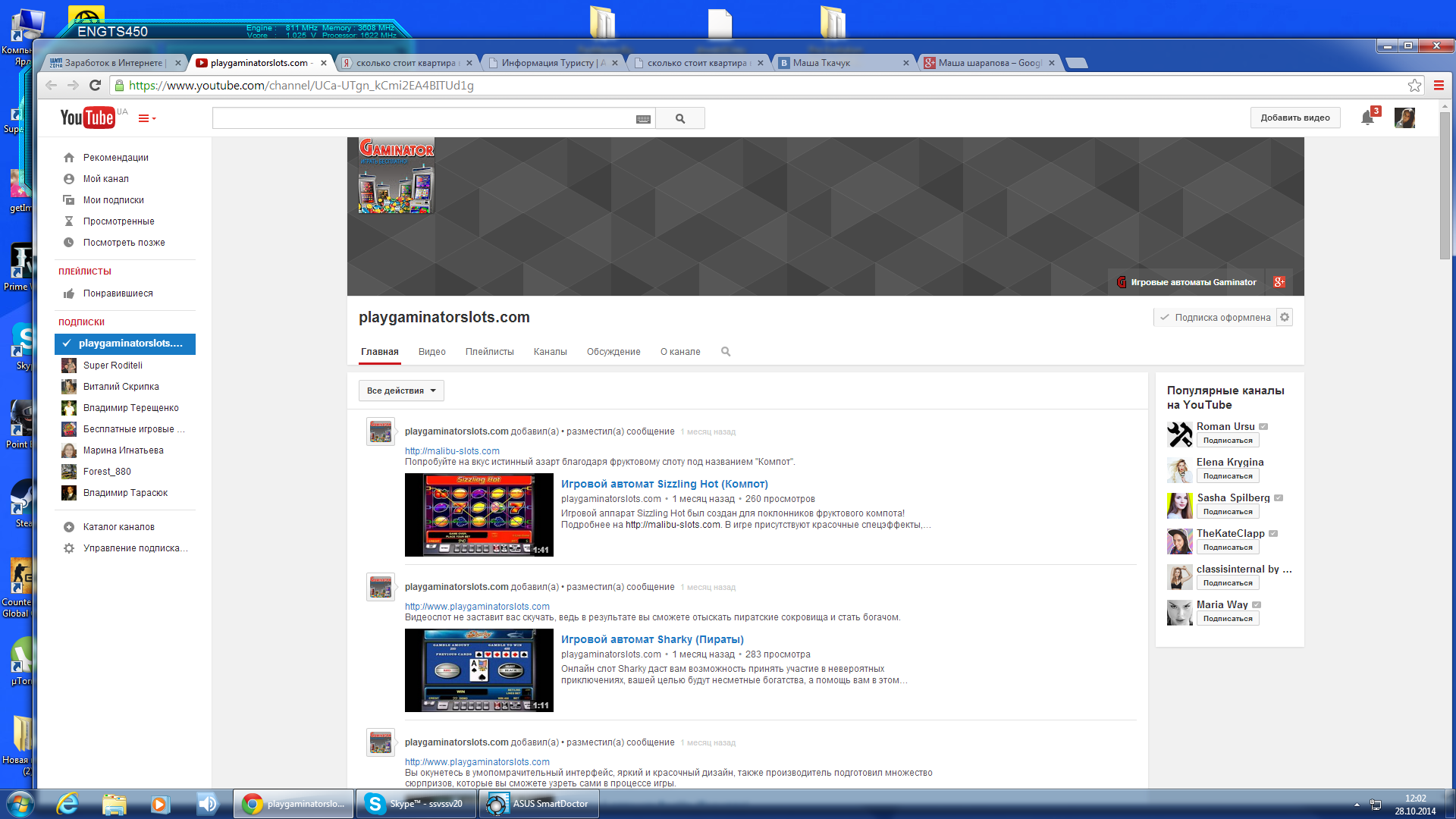Viewport: 1456px width, 819px height.
Task: Open the YouTube guide menu dropdown
Action: [x=147, y=118]
